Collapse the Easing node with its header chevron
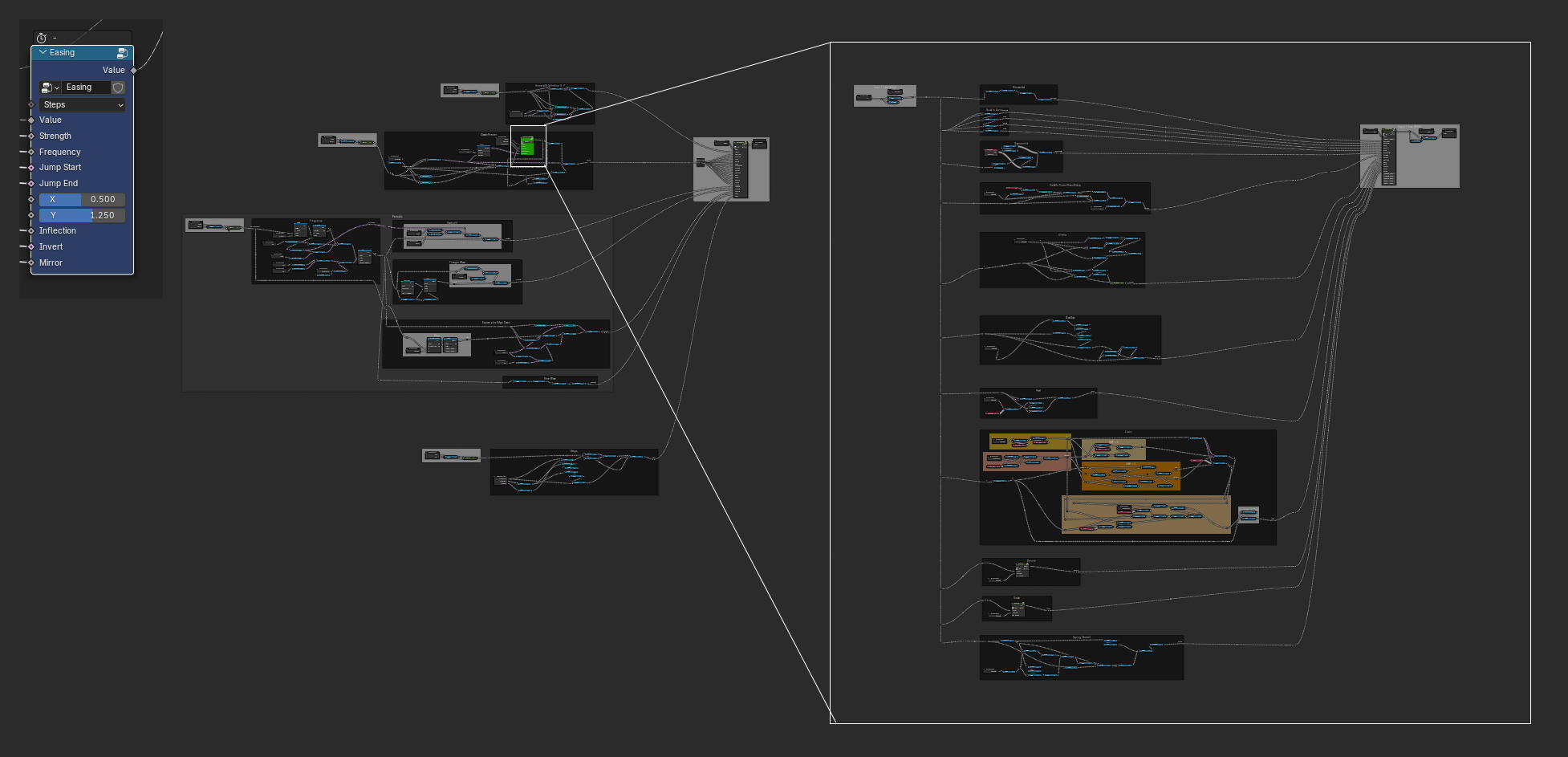1568x757 pixels. [43, 52]
